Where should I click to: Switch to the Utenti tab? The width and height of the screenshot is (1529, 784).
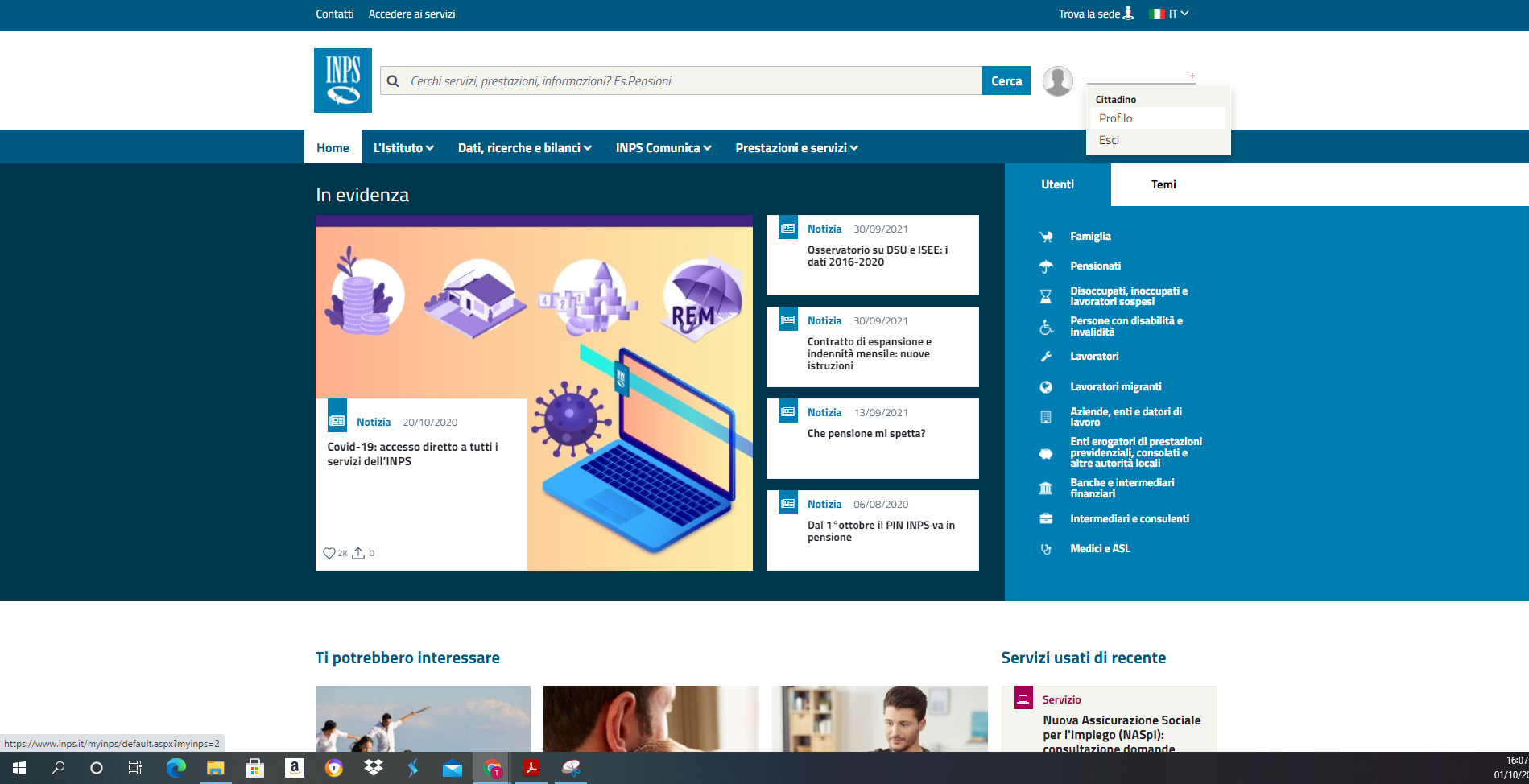pos(1057,184)
